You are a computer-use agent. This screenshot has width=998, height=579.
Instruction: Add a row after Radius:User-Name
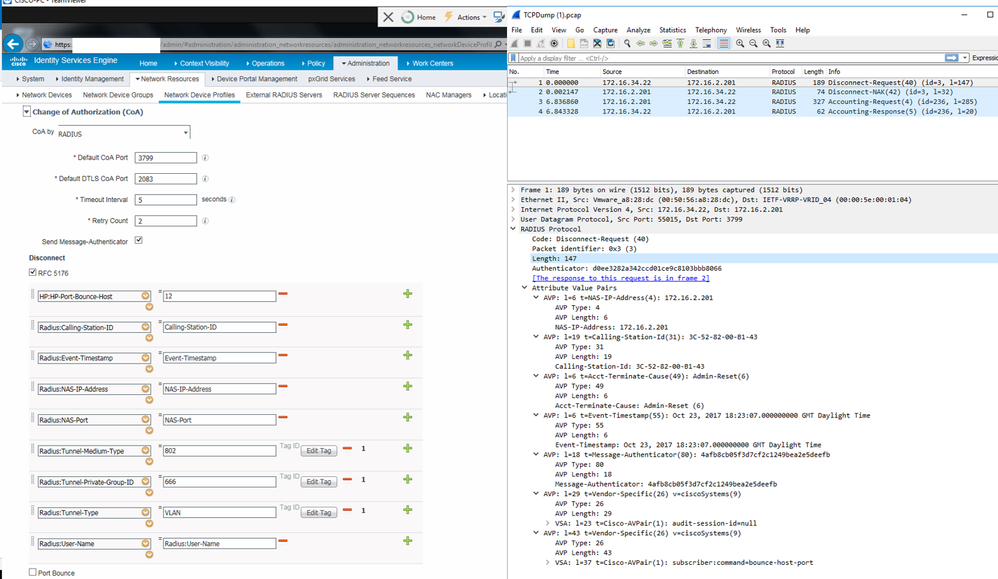[x=407, y=541]
